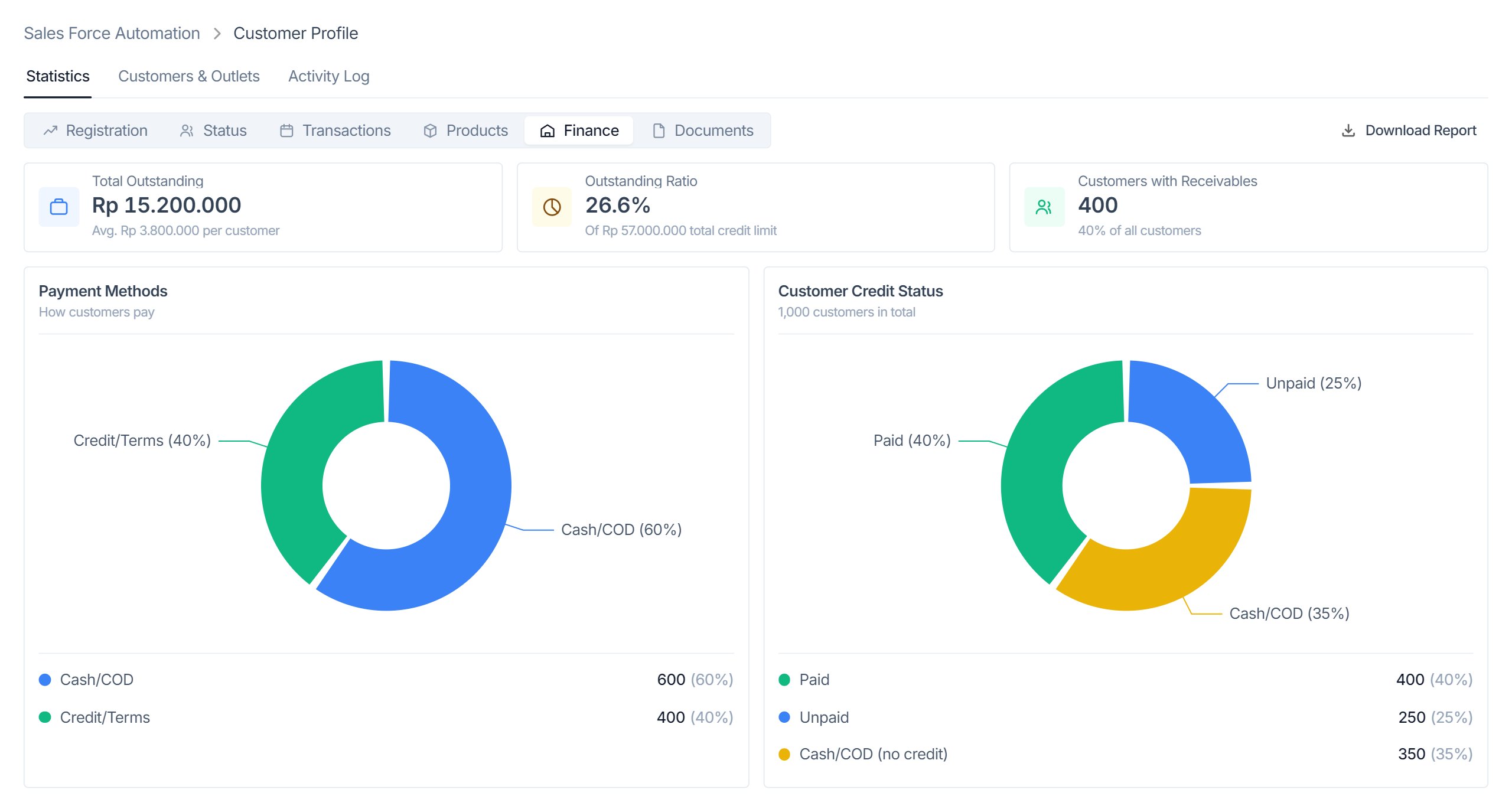Click the Status people icon
This screenshot has height=796, width=1512.
(x=187, y=131)
